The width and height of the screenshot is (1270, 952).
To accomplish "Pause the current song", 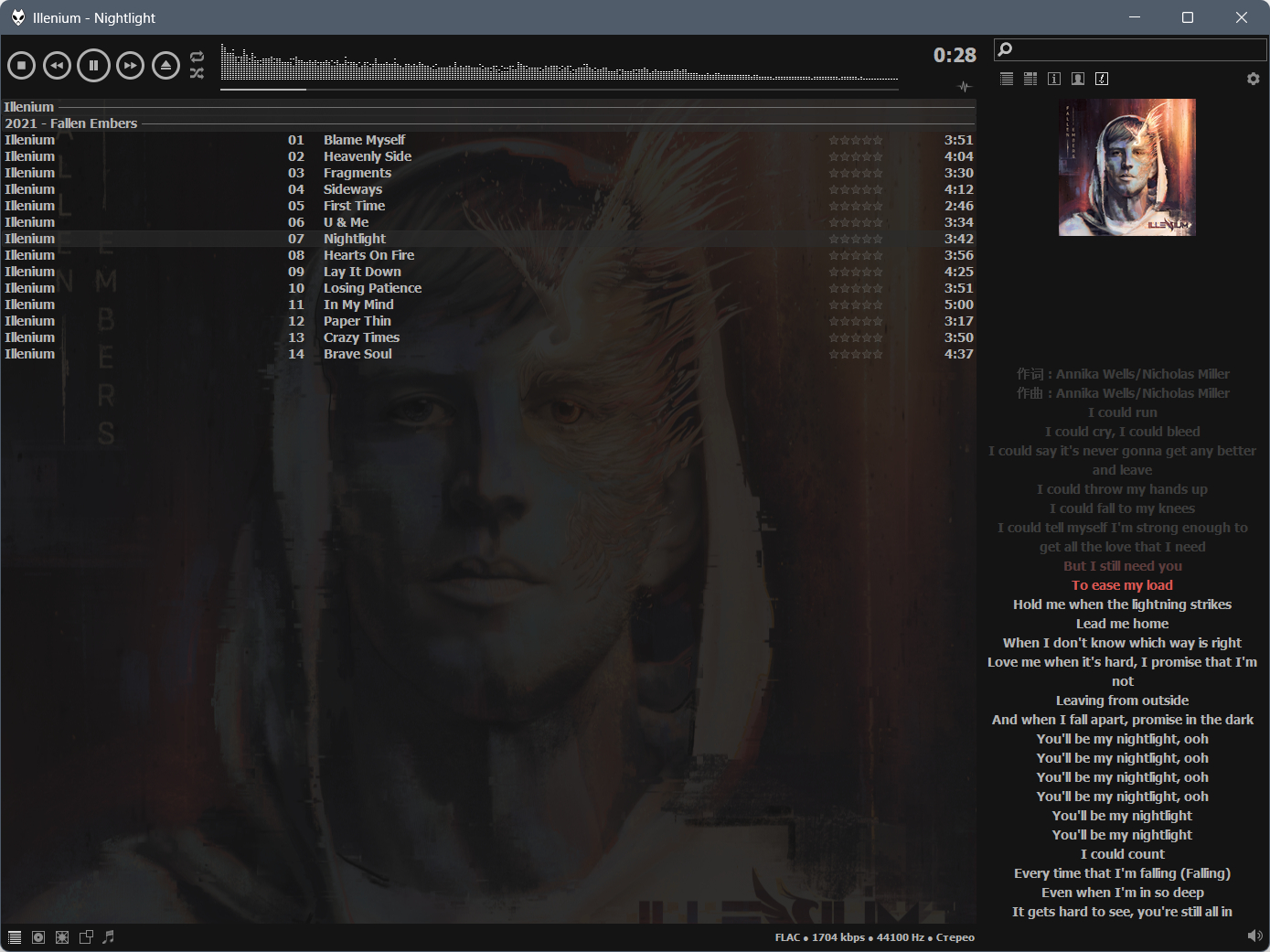I will click(x=93, y=66).
